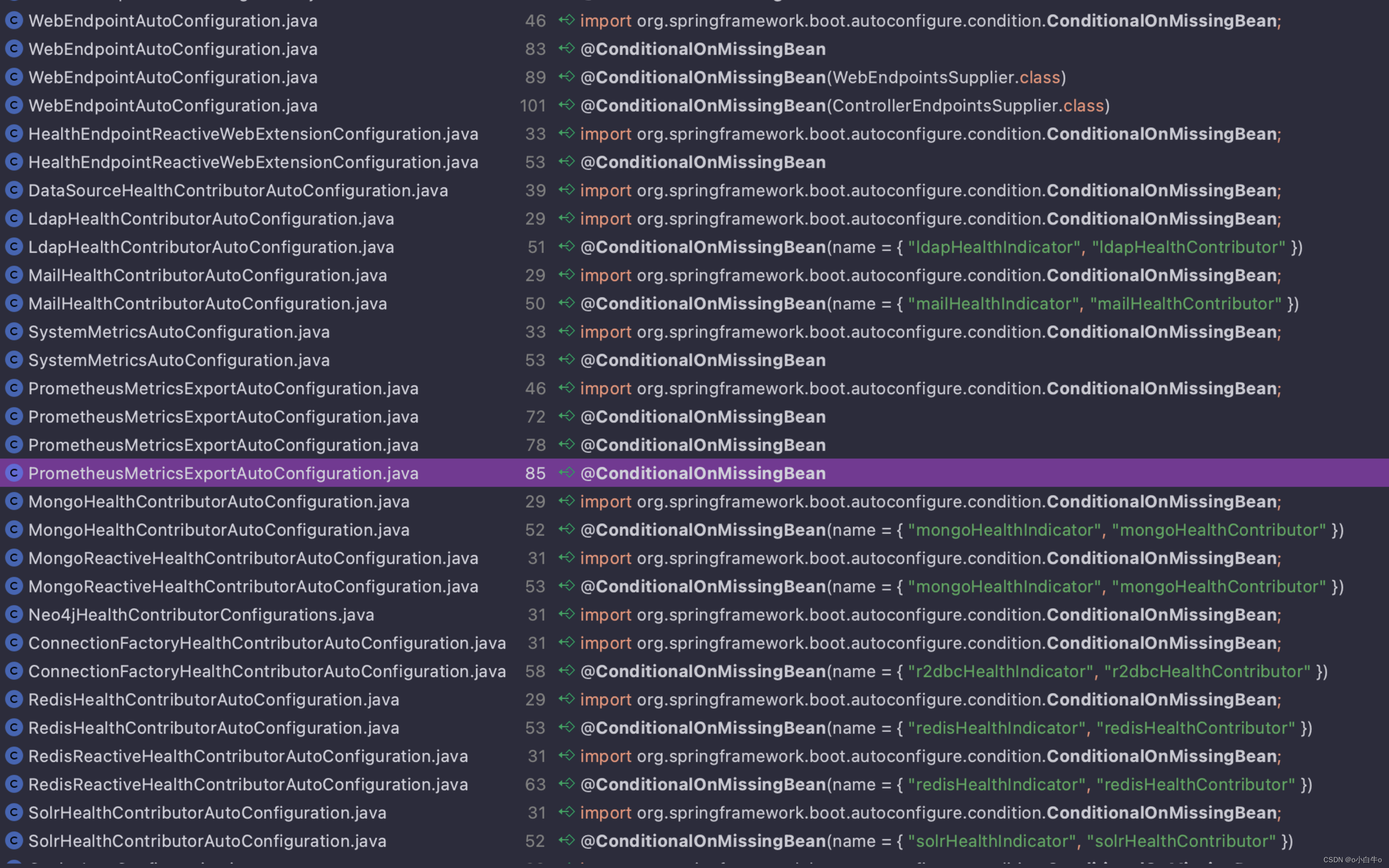1389x868 pixels.
Task: Open MailHealthContributorAutoConfiguration.java line 50 result
Action: coord(207,304)
